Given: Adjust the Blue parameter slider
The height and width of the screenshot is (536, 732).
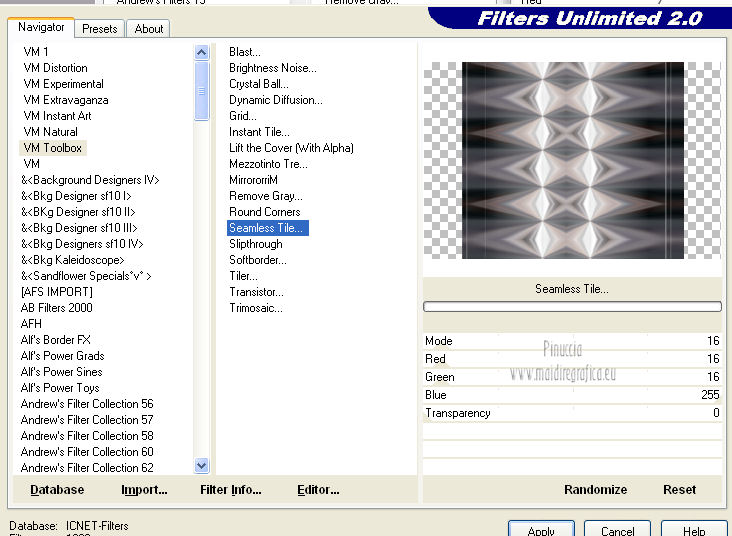Looking at the screenshot, I should coord(572,395).
